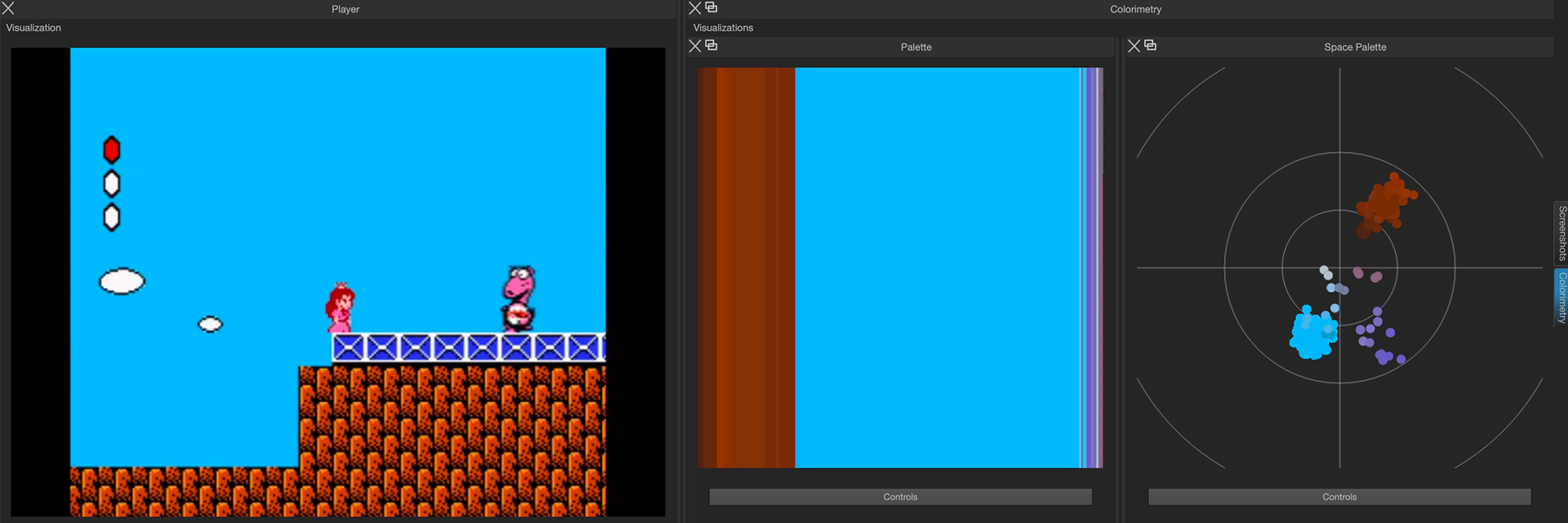The height and width of the screenshot is (523, 1568).
Task: Detach the Colorimetry panel using window icon
Action: pos(711,7)
